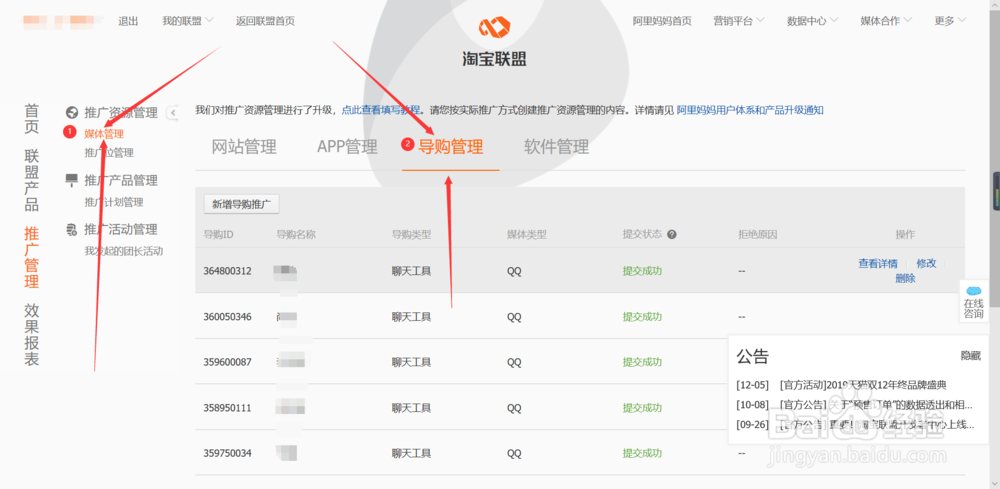Click the 推广资源管理 section heading
Screen dimensions: 1000x489
121,113
